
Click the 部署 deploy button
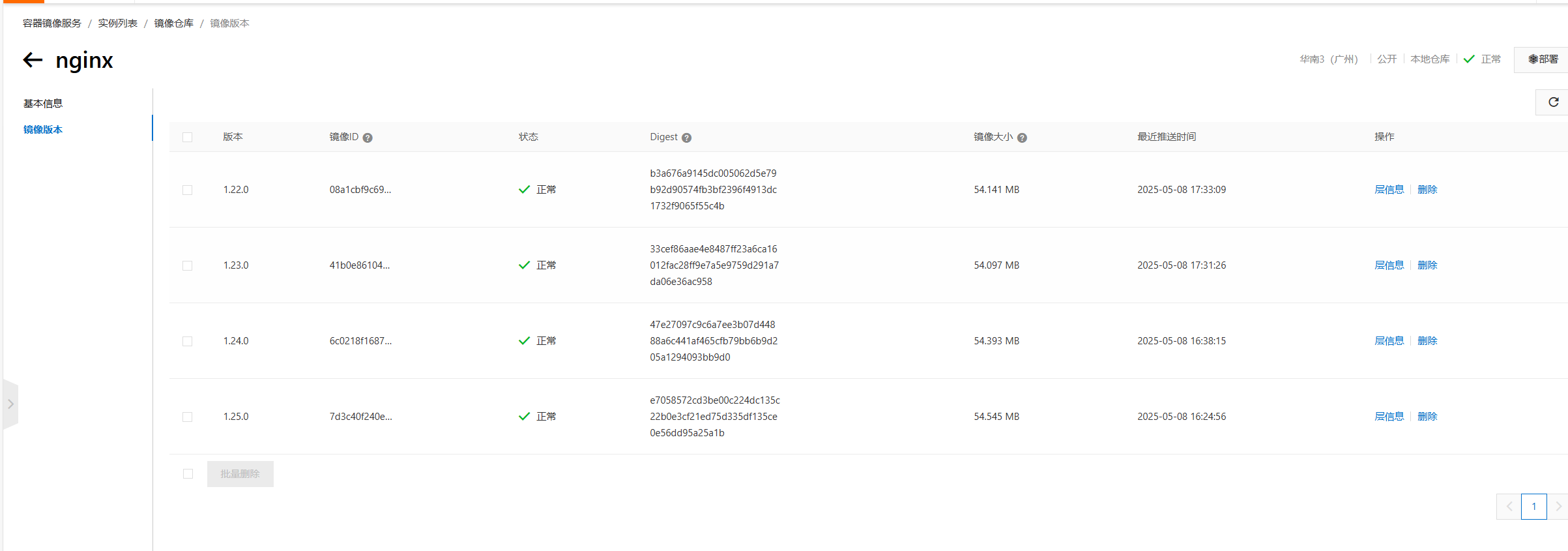[1543, 59]
